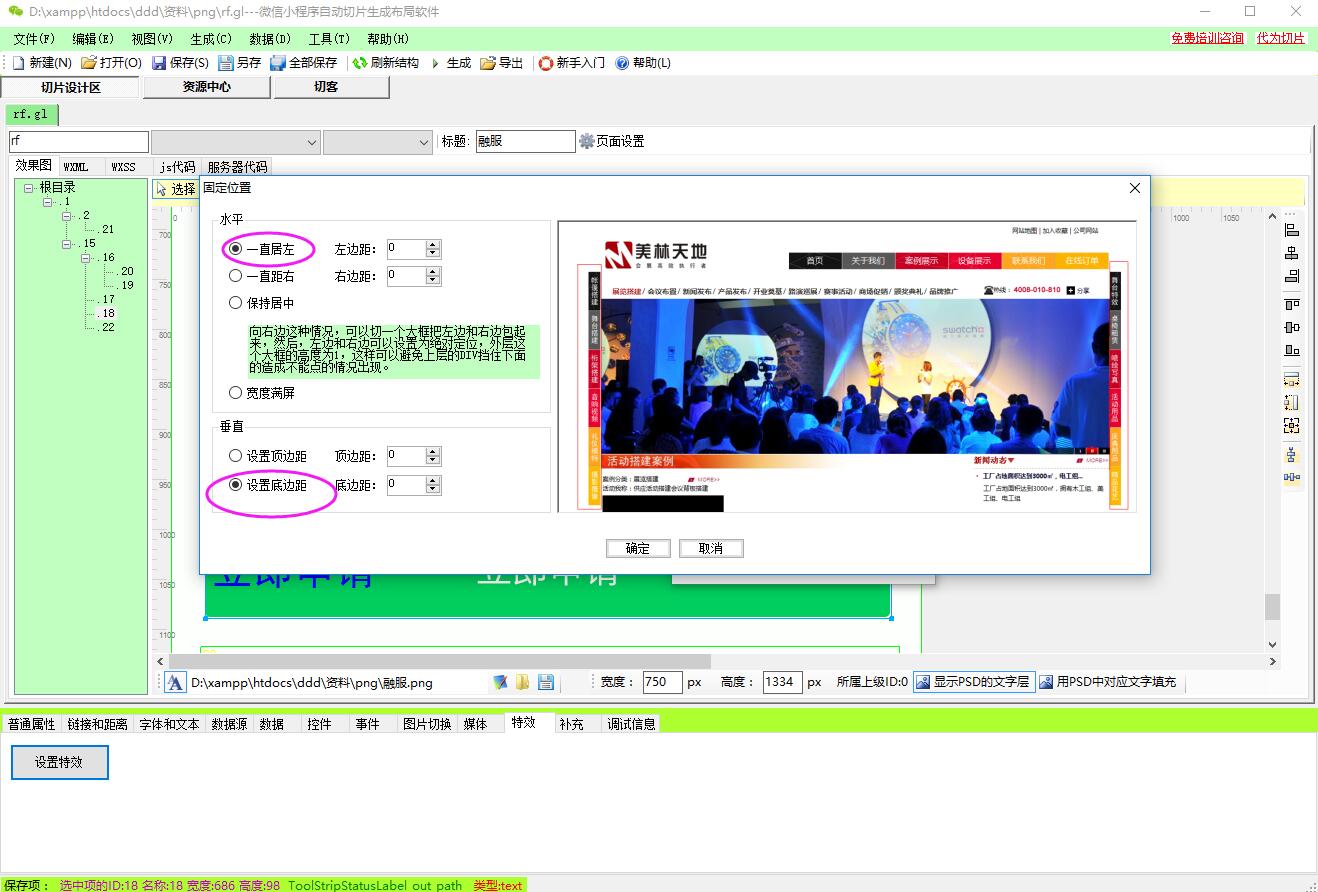Click the make same width icon
Image resolution: width=1318 pixels, height=892 pixels.
coord(1292,379)
